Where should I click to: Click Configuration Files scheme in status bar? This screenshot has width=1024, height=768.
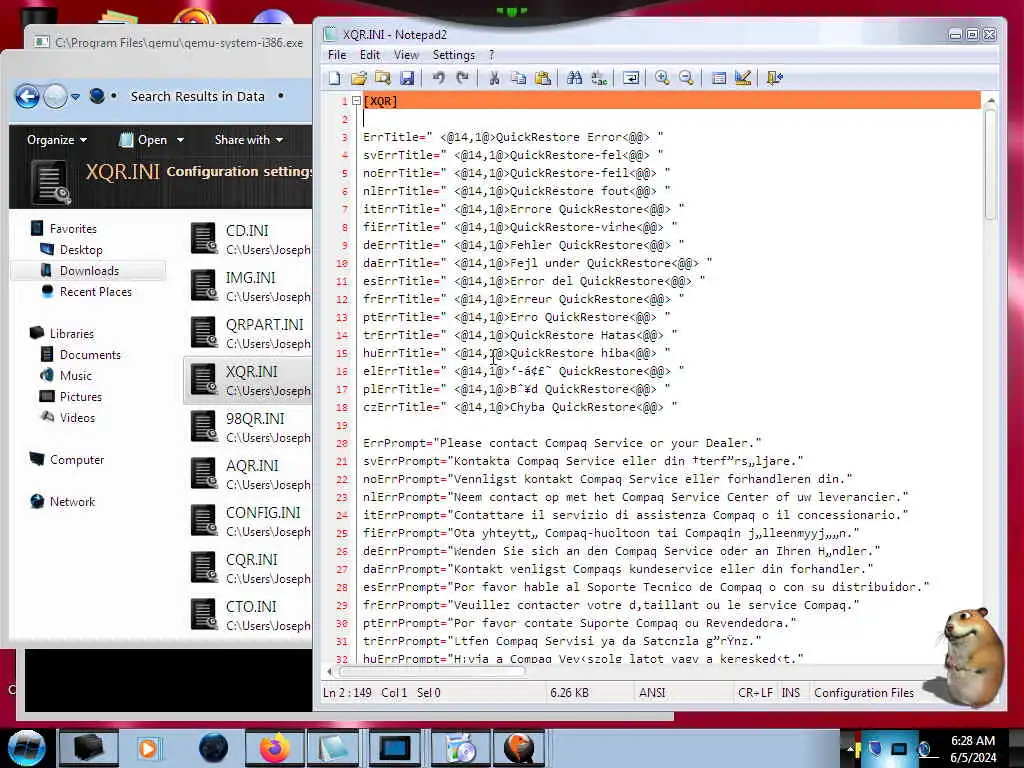864,692
